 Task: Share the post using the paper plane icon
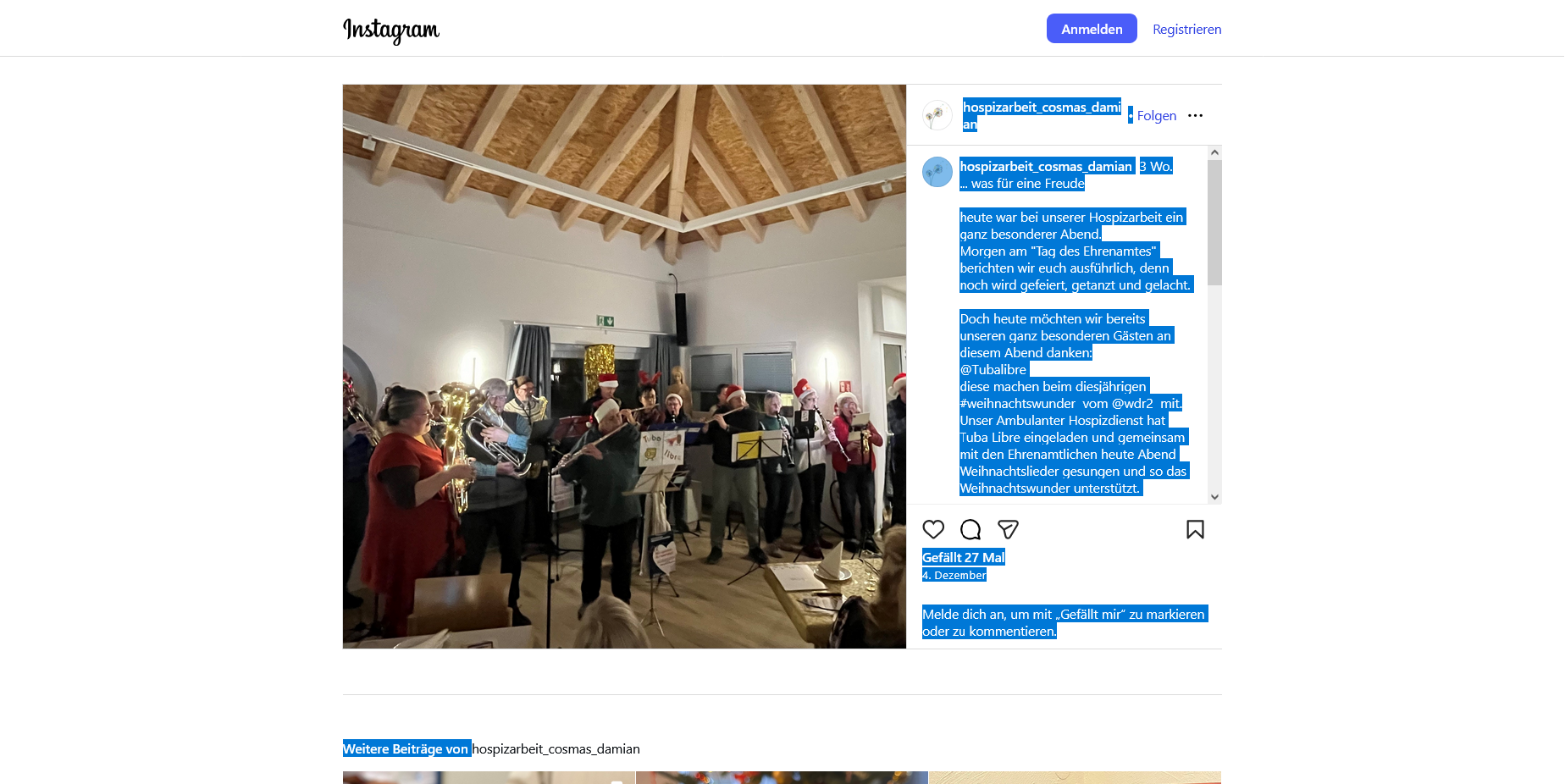point(1008,530)
